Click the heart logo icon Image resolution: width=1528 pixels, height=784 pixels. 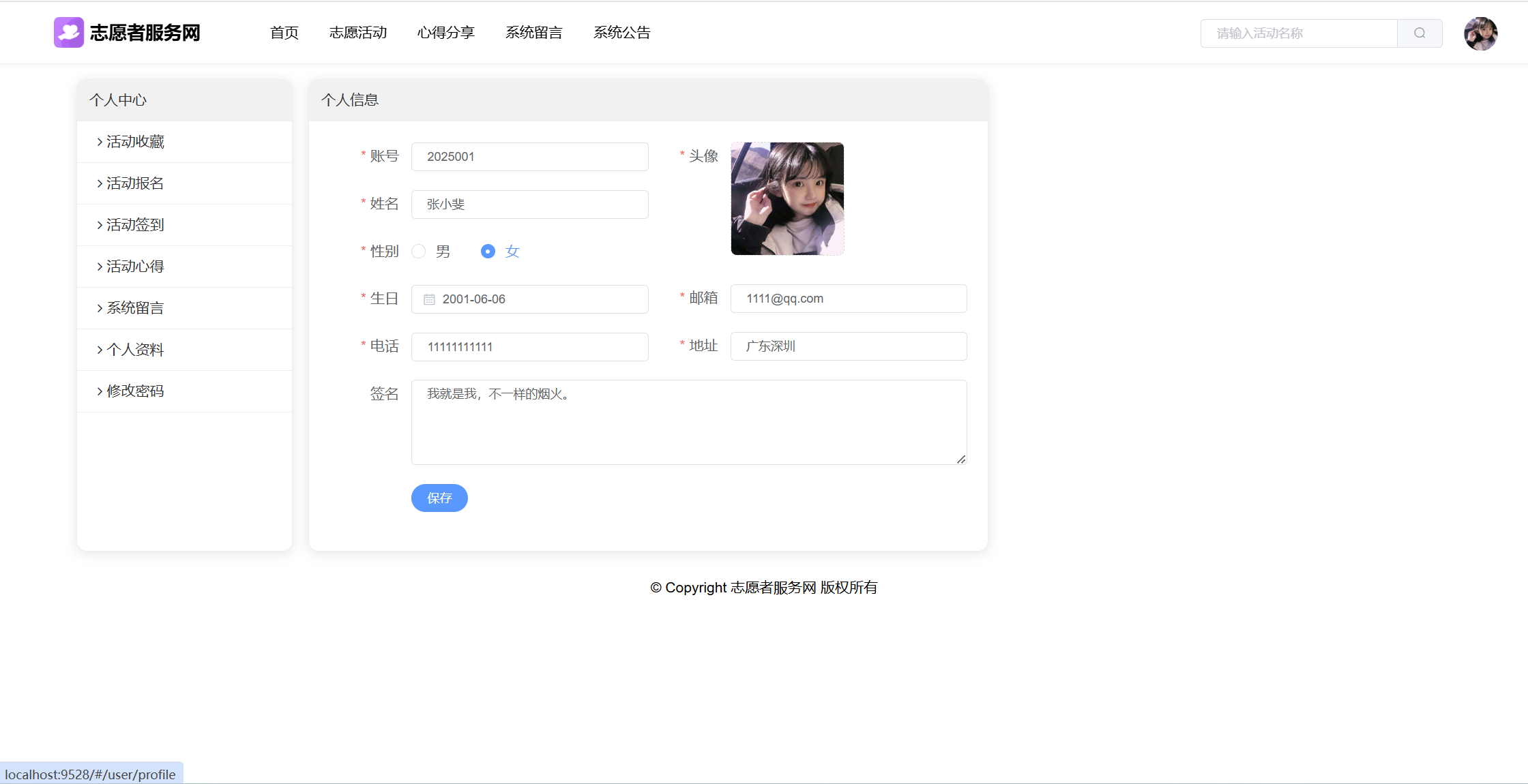click(x=69, y=33)
